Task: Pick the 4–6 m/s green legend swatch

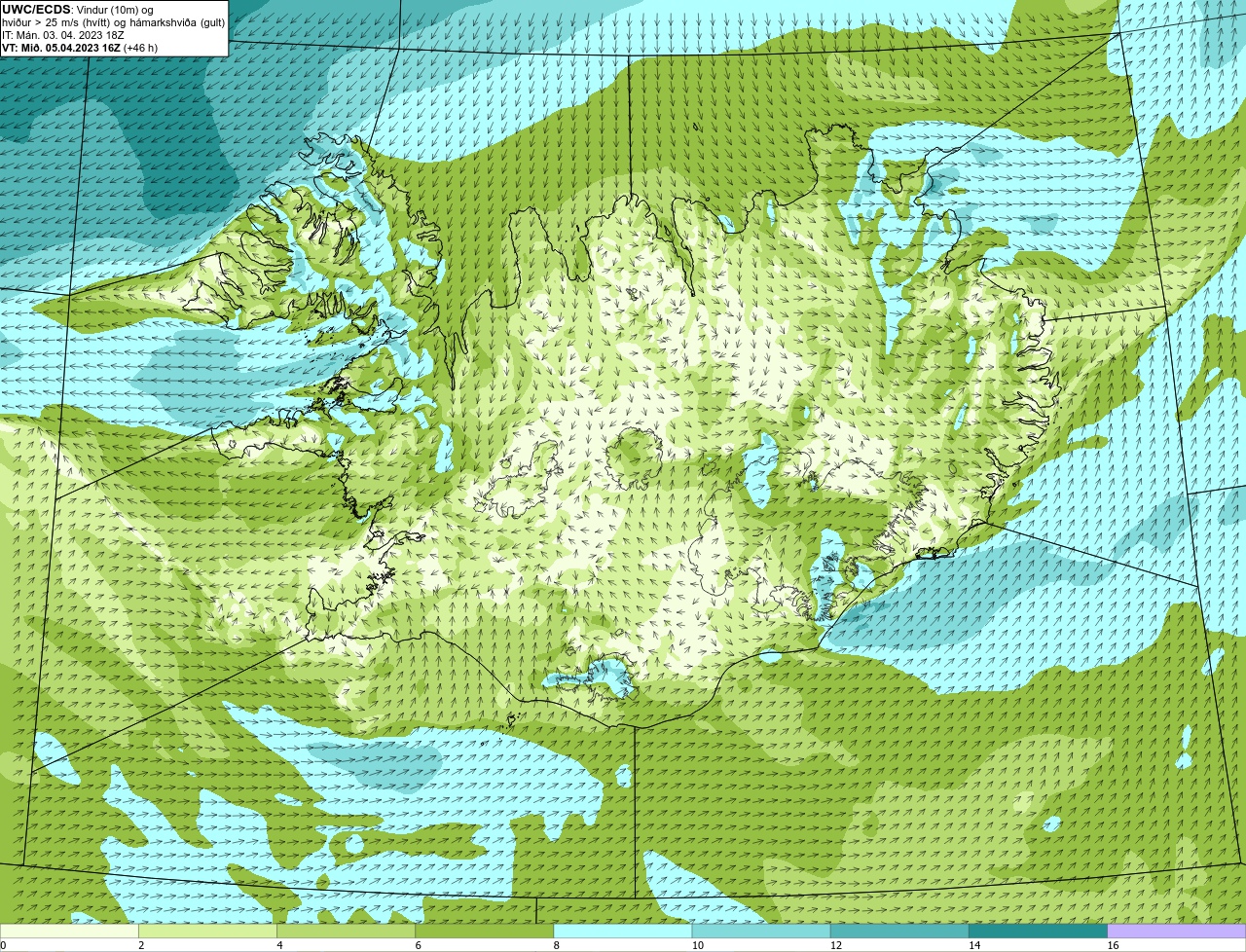Action: click(x=346, y=931)
